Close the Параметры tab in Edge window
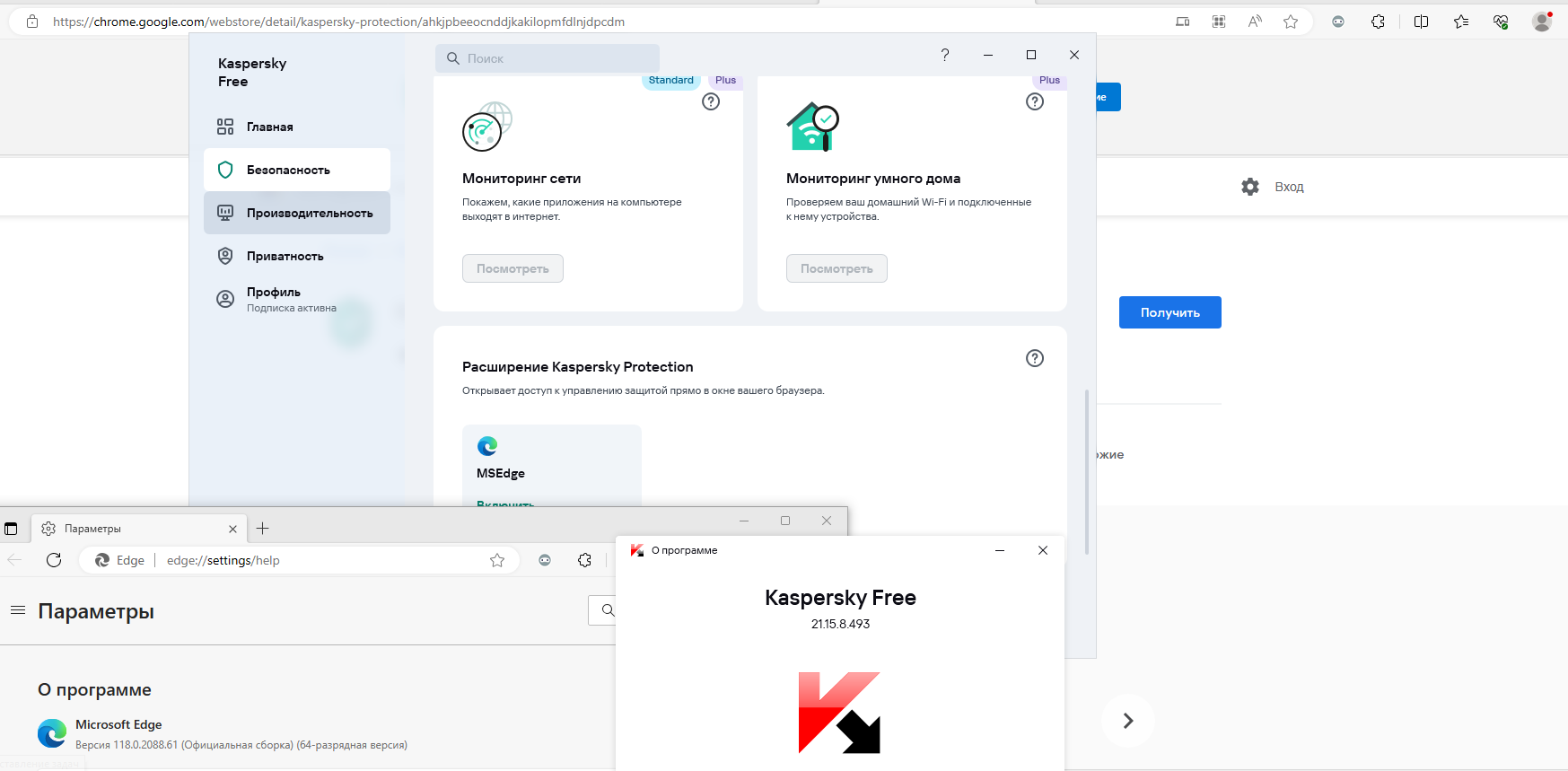This screenshot has height=771, width=1568. pos(232,529)
